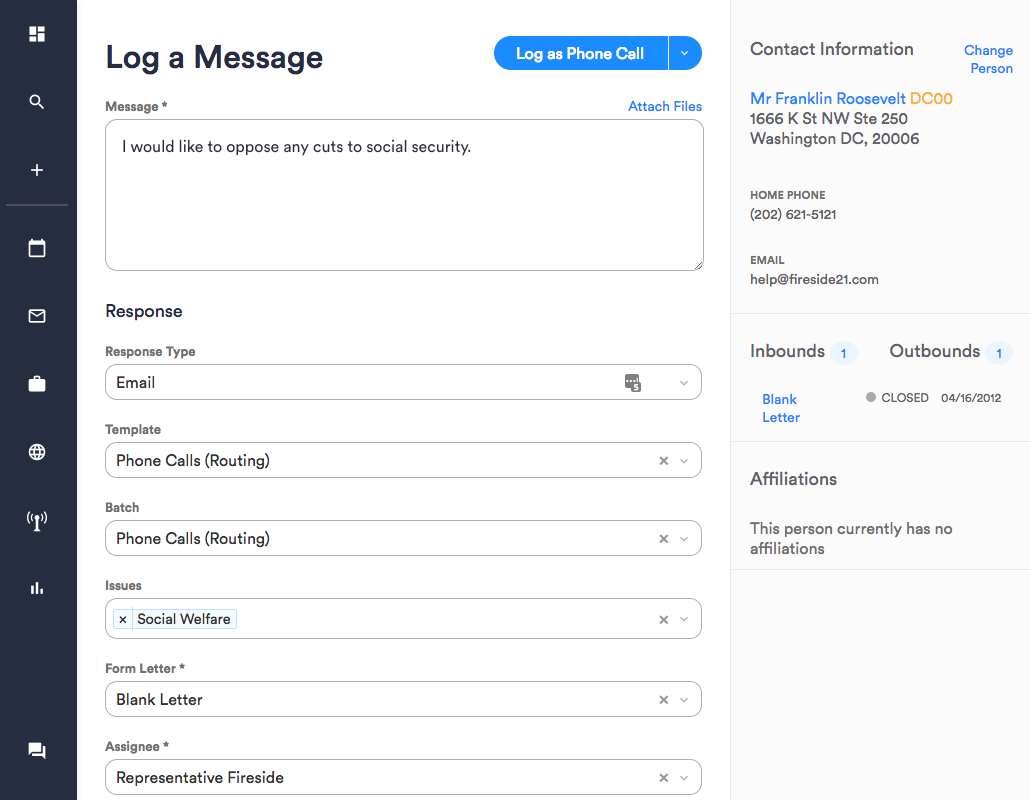
Task: Open the Assignee dropdown
Action: click(684, 778)
